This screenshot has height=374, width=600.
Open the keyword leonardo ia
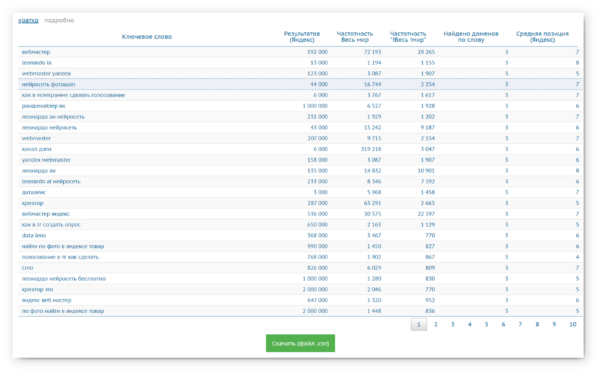[37, 62]
